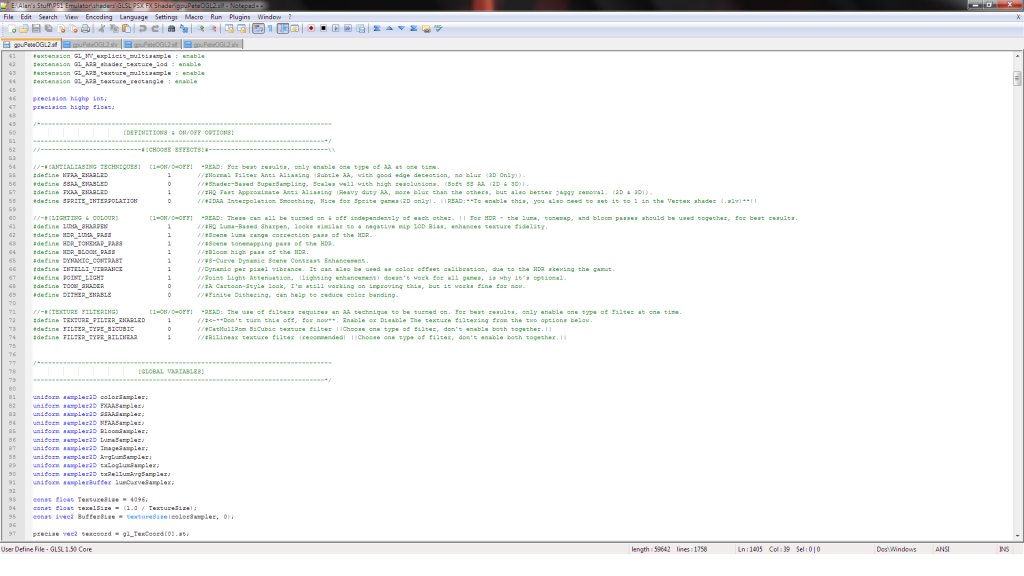Save current file with the Save icon
The width and height of the screenshot is (1024, 576).
click(x=36, y=29)
